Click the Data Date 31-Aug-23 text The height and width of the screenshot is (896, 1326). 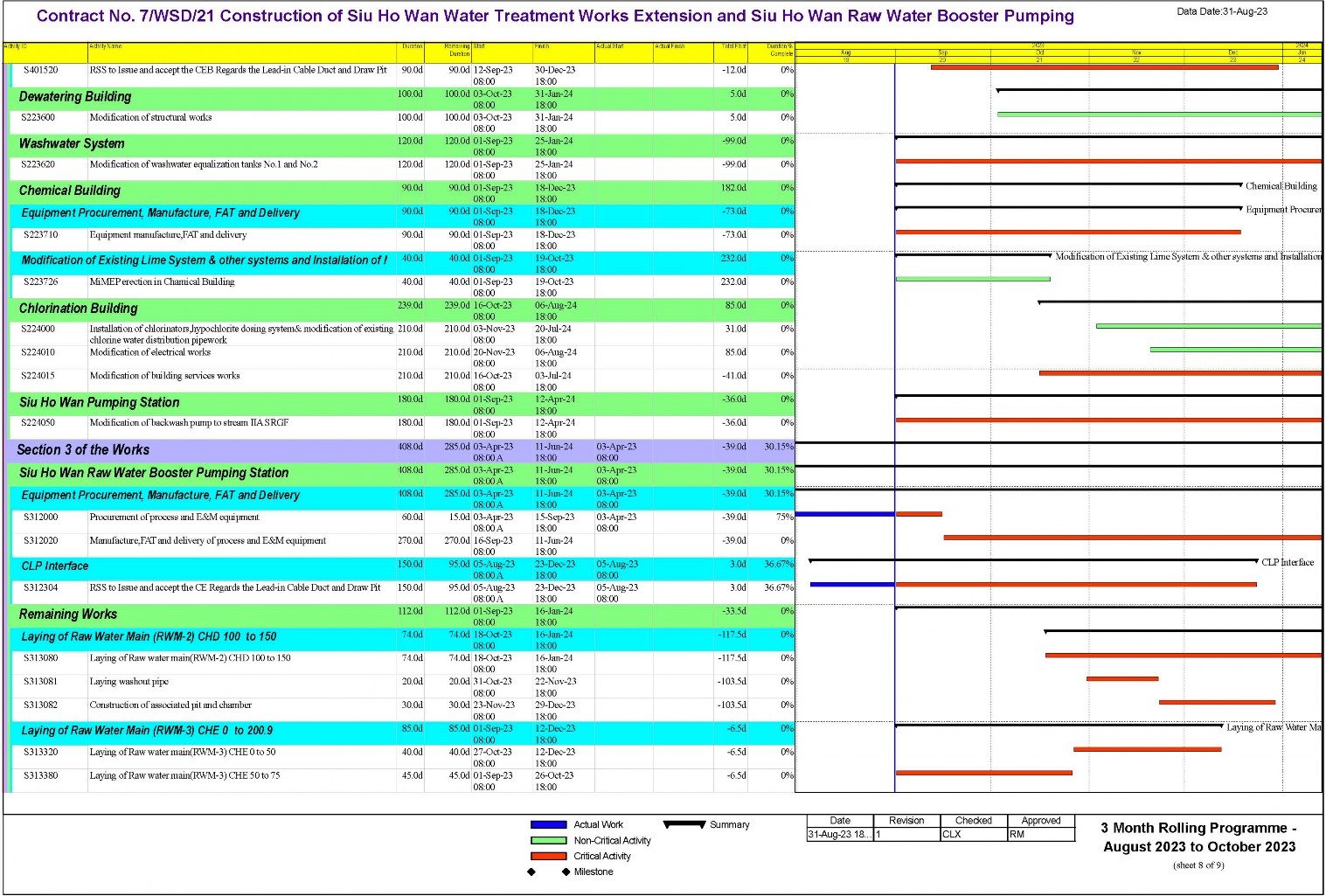tap(1222, 11)
